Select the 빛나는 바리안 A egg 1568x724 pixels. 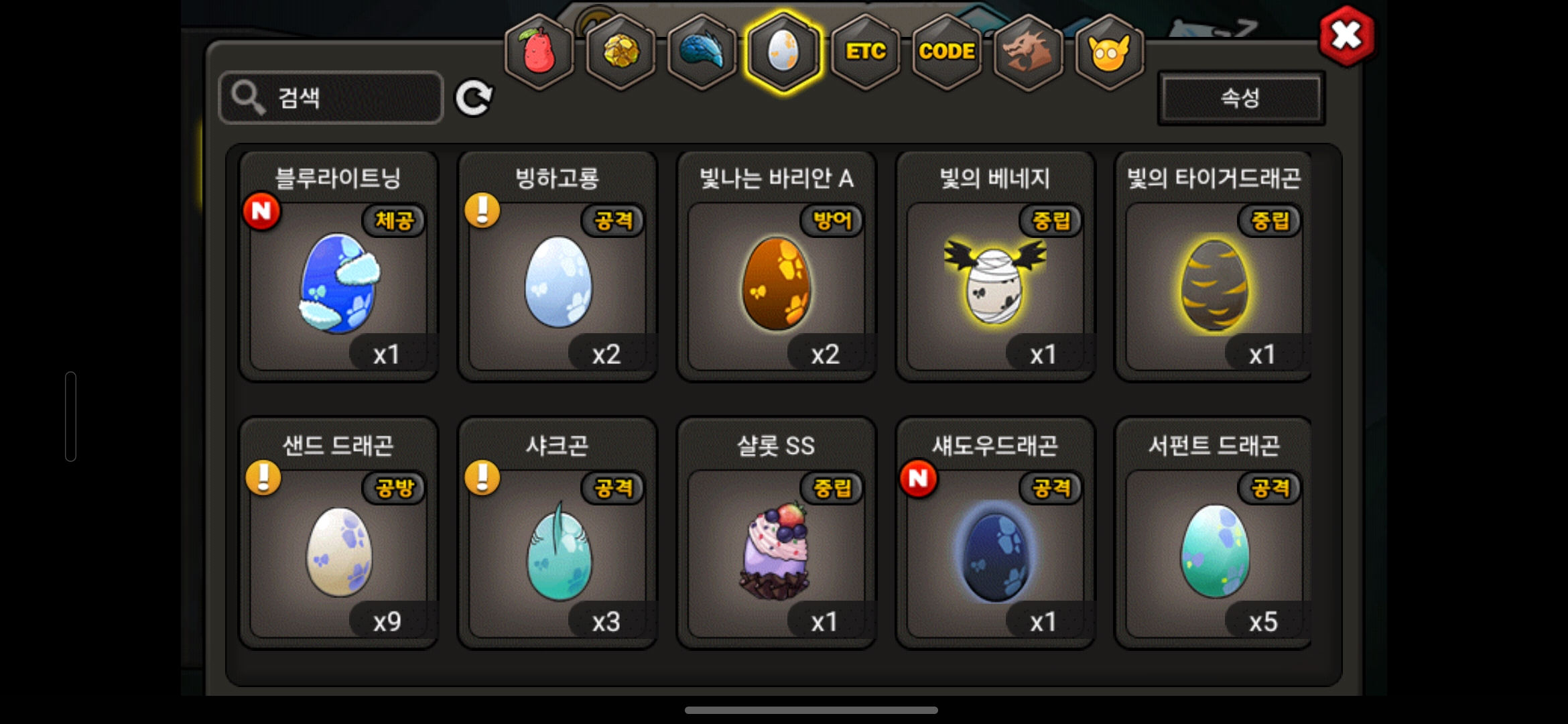pyautogui.click(x=777, y=267)
